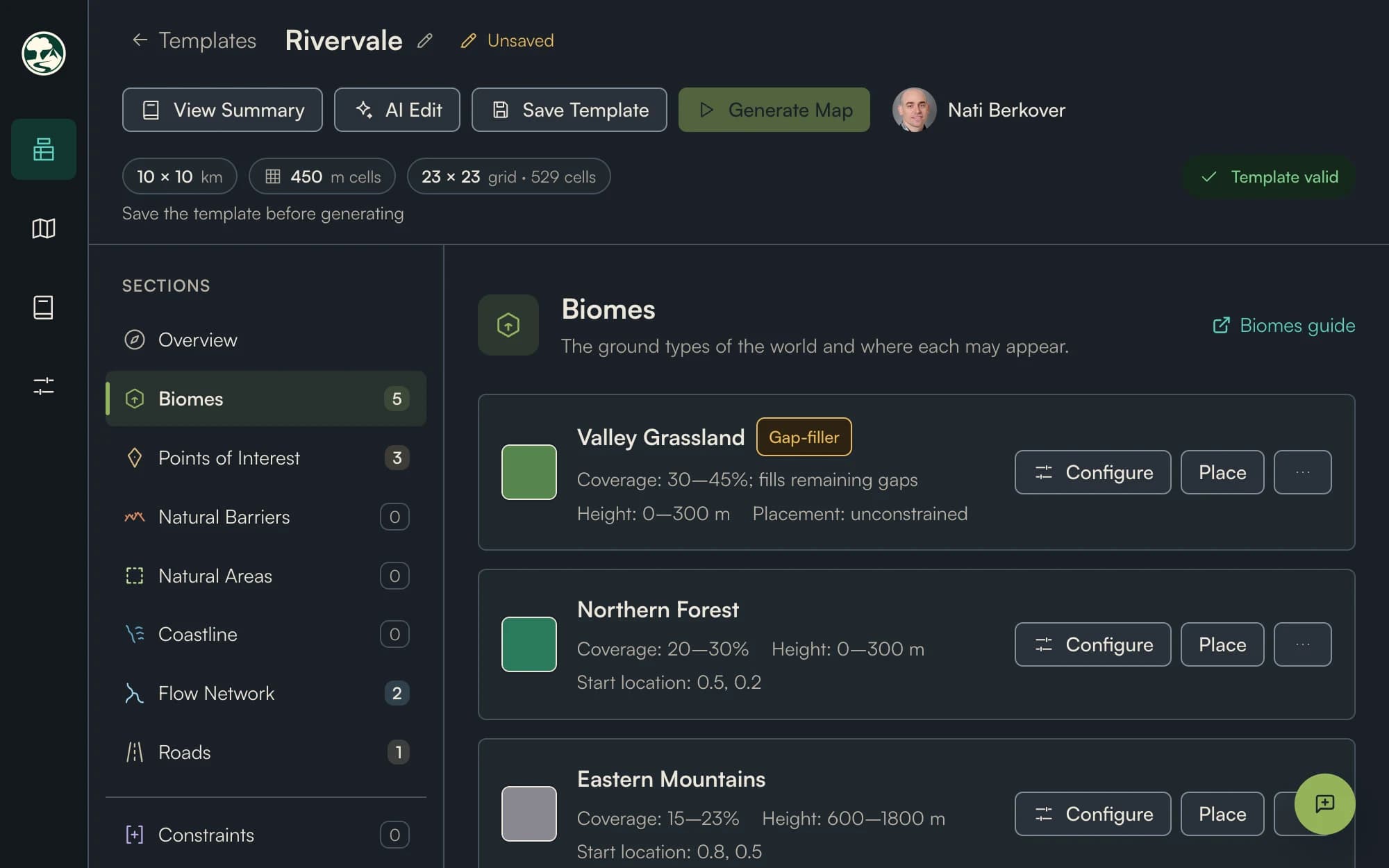Open the map sidebar icon
Screen dimensions: 1389x868
[x=43, y=228]
